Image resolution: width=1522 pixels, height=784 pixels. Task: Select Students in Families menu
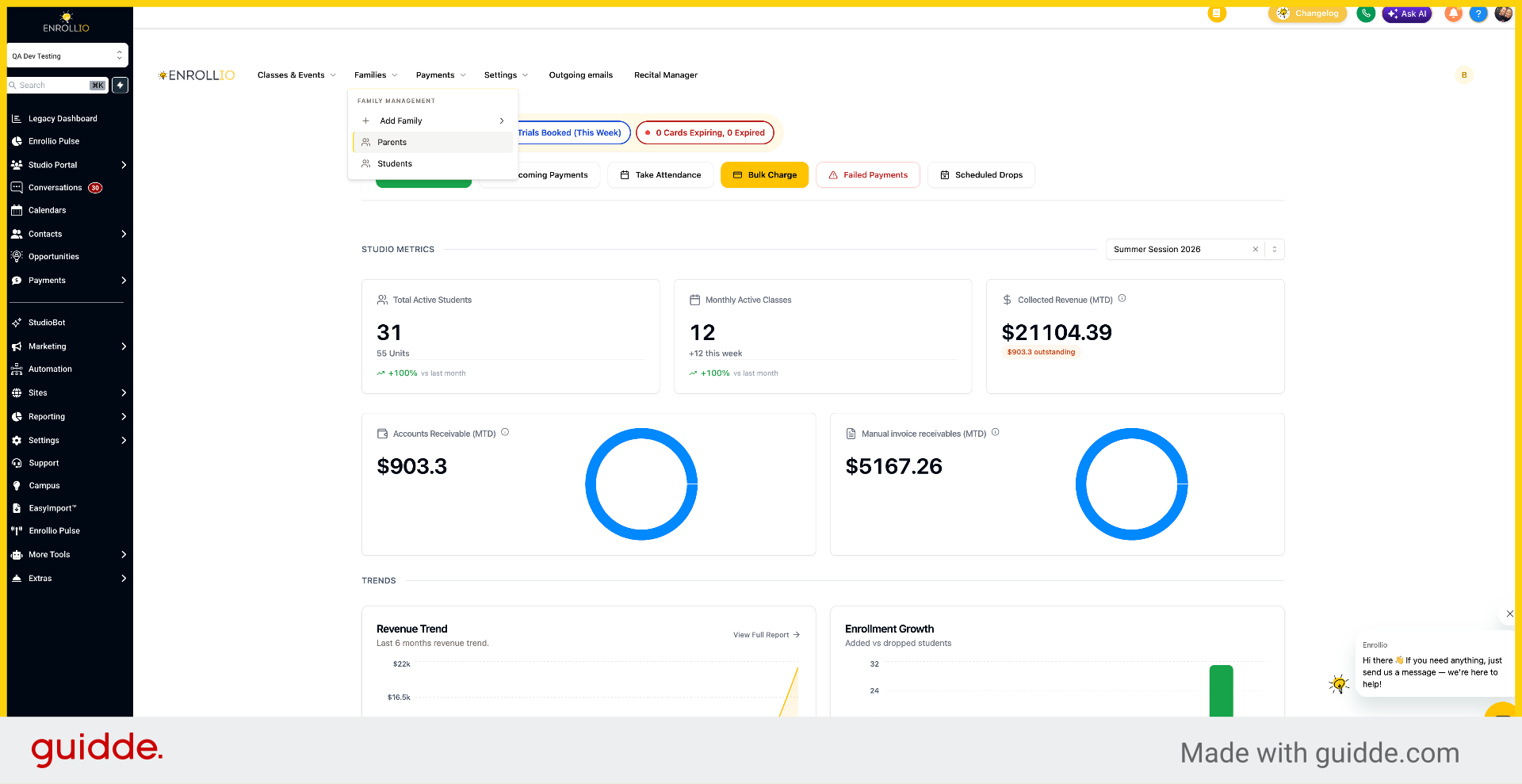click(433, 164)
